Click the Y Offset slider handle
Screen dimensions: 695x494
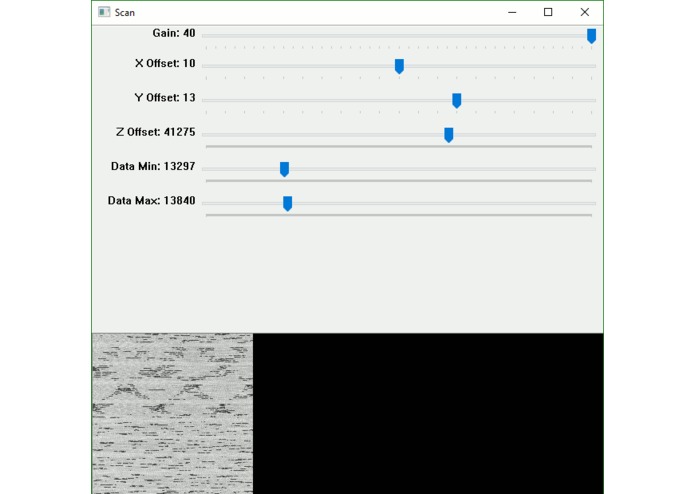[457, 100]
